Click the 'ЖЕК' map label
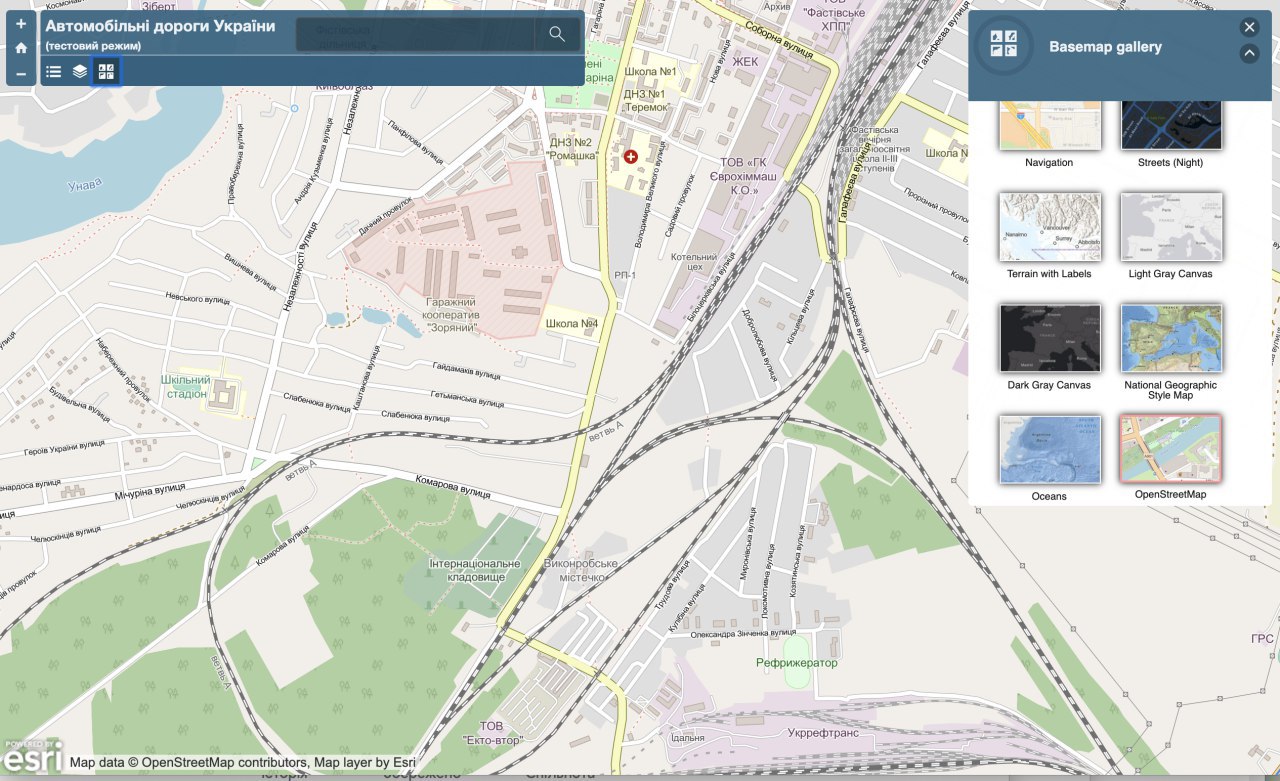Screen dimensions: 1280x781 coord(746,62)
